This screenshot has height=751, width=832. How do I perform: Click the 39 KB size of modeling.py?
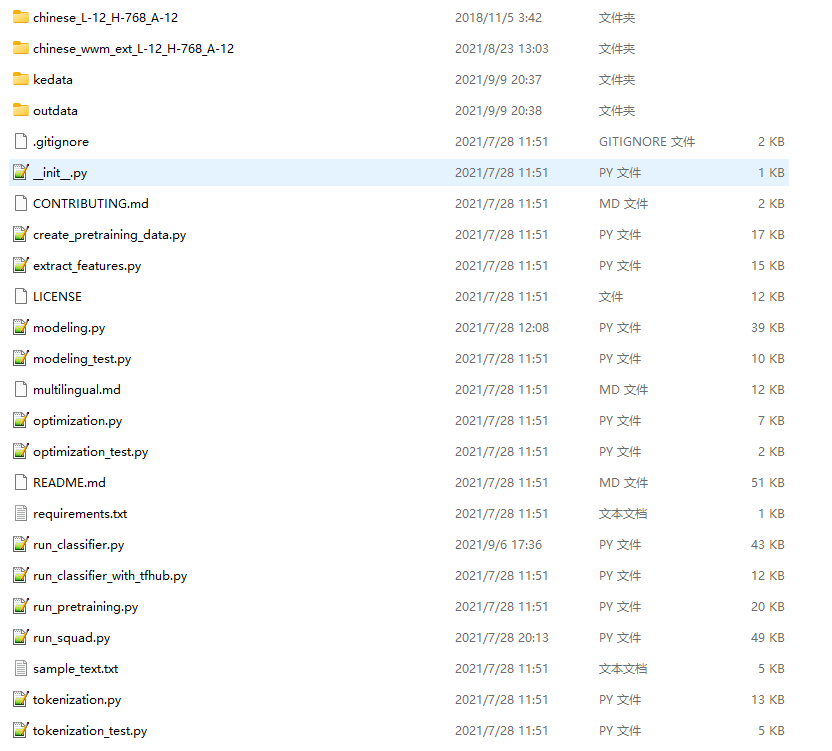768,328
